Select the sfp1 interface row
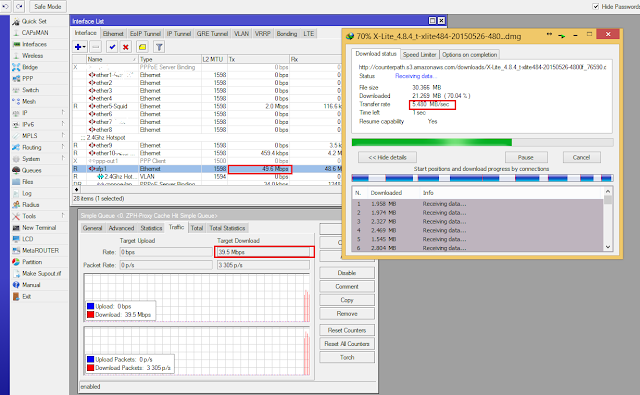Image resolution: width=640 pixels, height=395 pixels. 207,169
